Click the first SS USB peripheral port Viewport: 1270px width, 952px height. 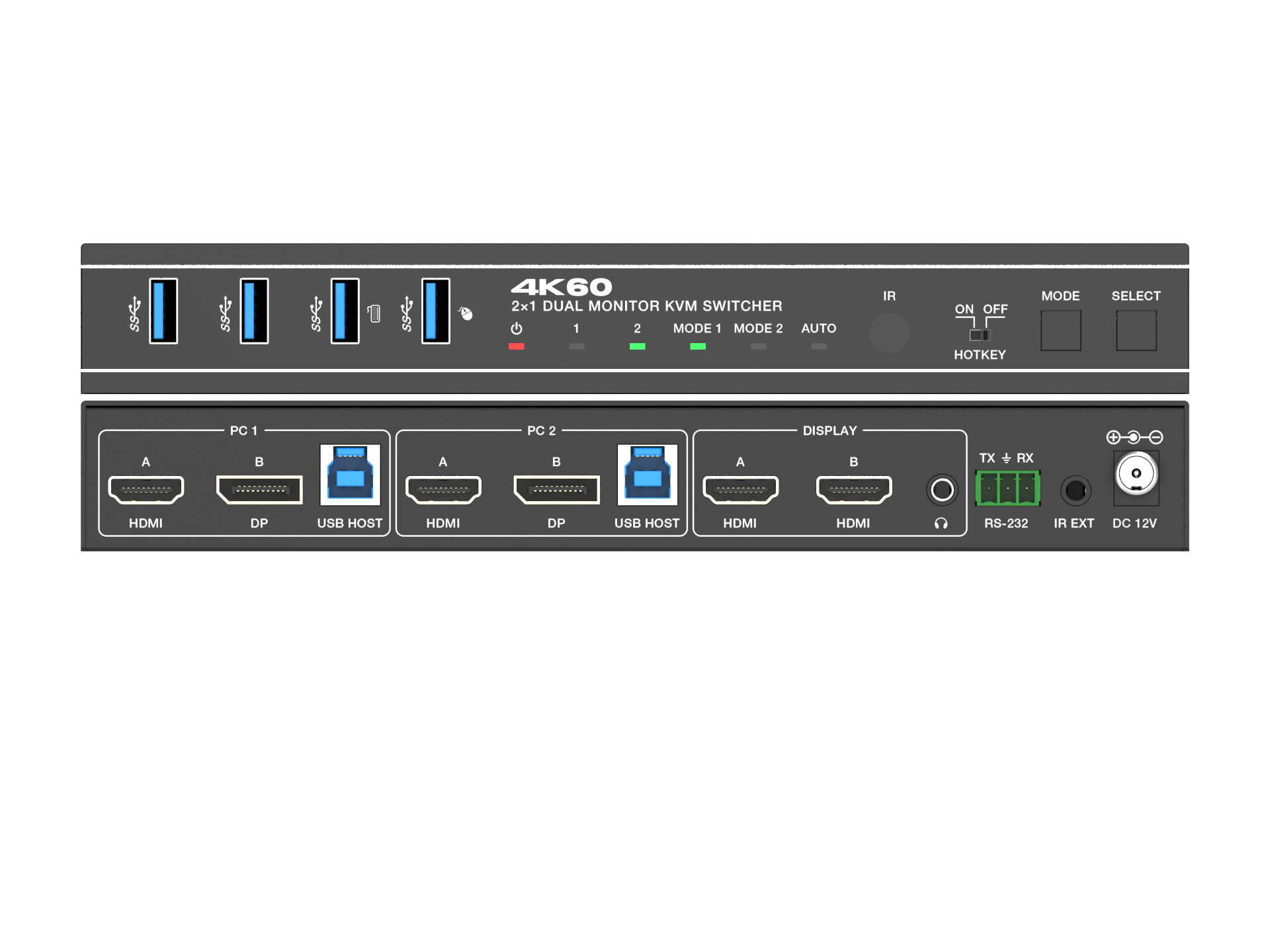[x=162, y=311]
